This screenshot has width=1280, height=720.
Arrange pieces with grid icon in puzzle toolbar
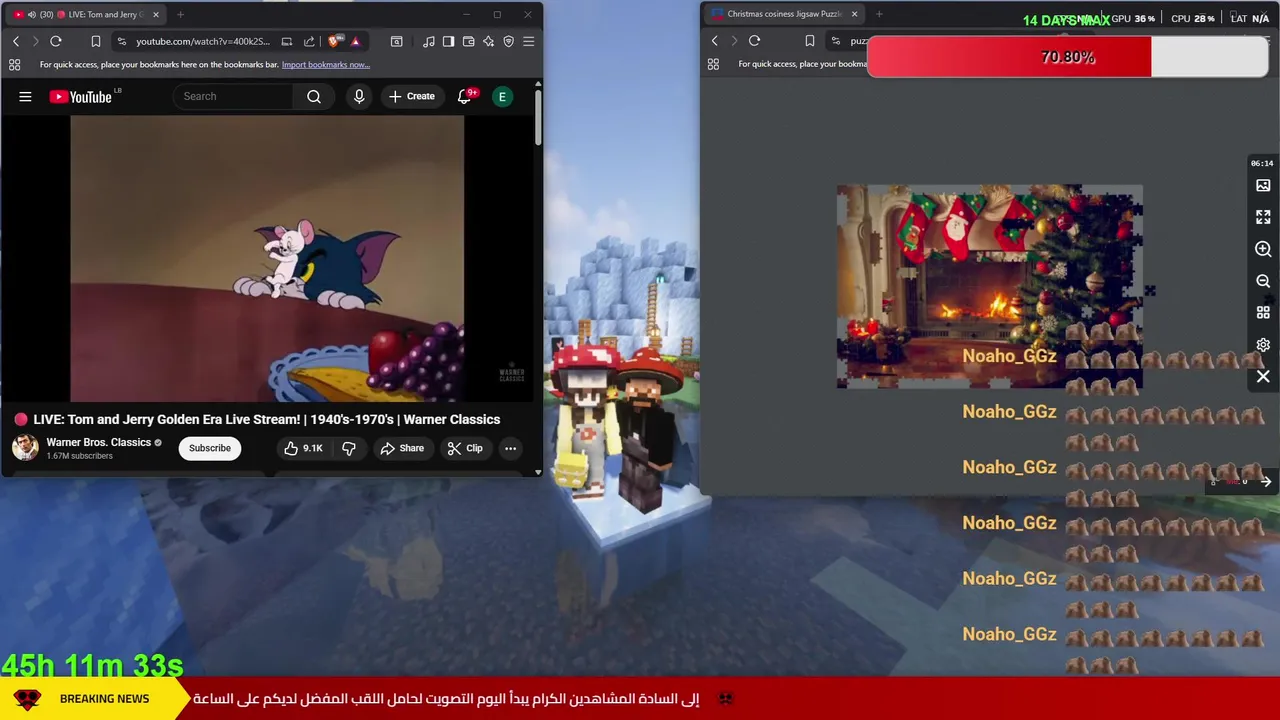coord(1263,313)
